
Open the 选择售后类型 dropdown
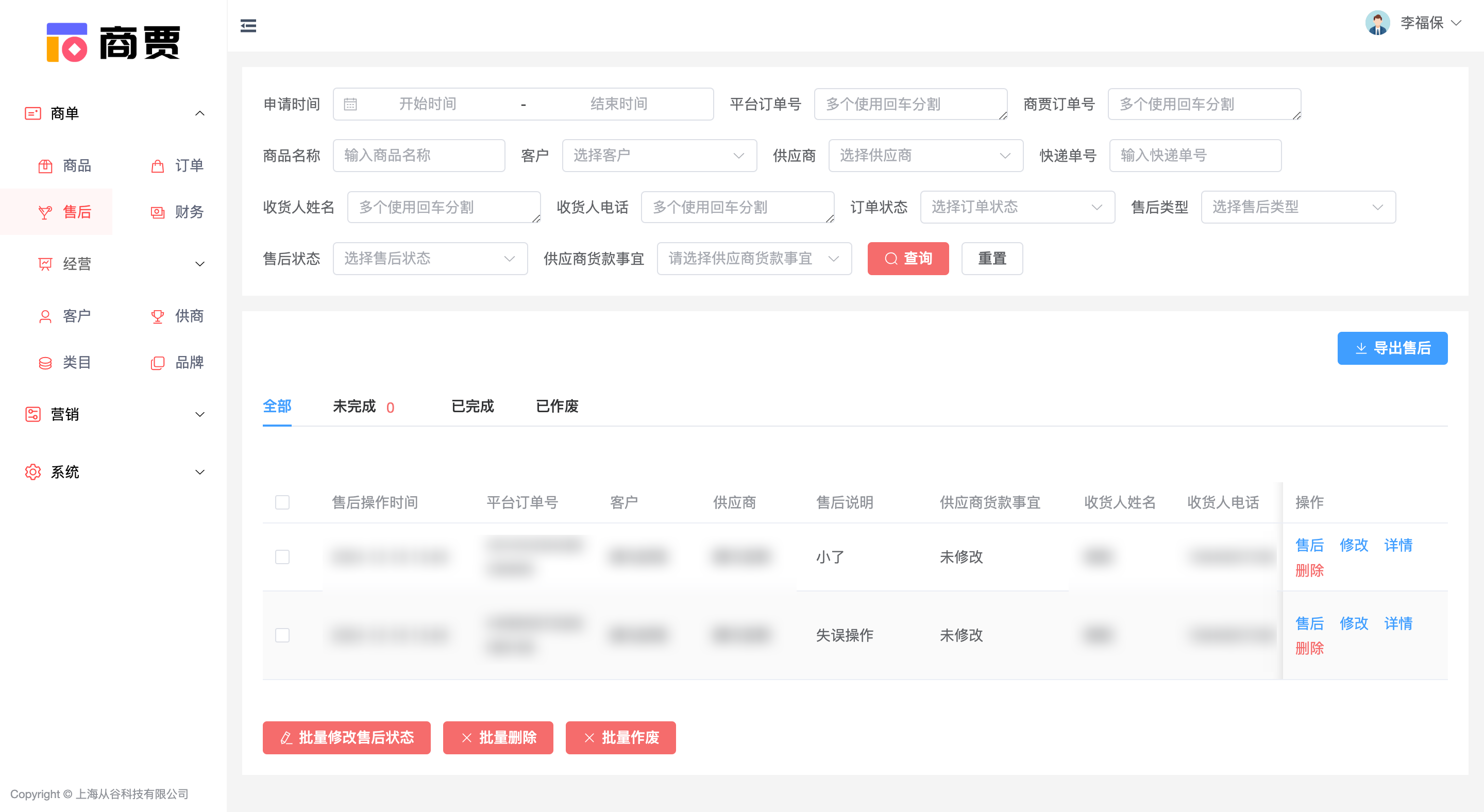(x=1297, y=207)
